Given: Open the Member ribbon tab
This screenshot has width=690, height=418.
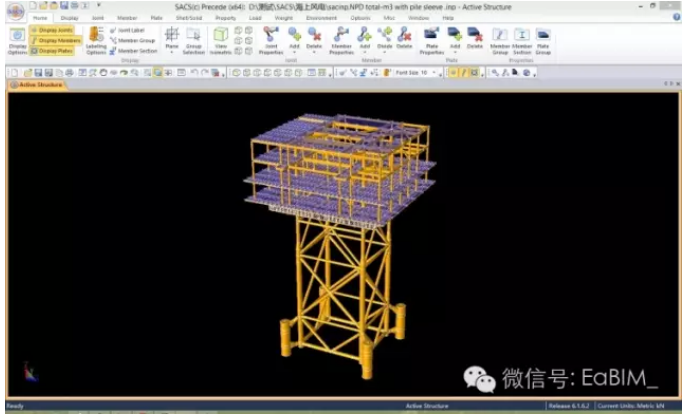Looking at the screenshot, I should (127, 18).
